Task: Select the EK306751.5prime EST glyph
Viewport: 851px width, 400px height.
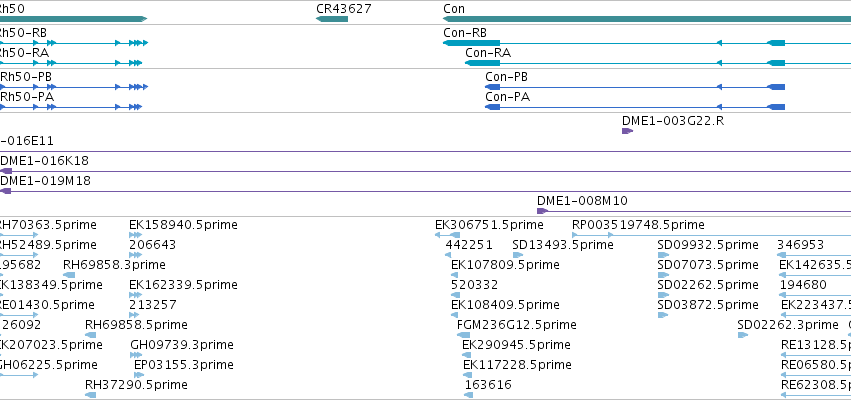Action: pyautogui.click(x=447, y=235)
